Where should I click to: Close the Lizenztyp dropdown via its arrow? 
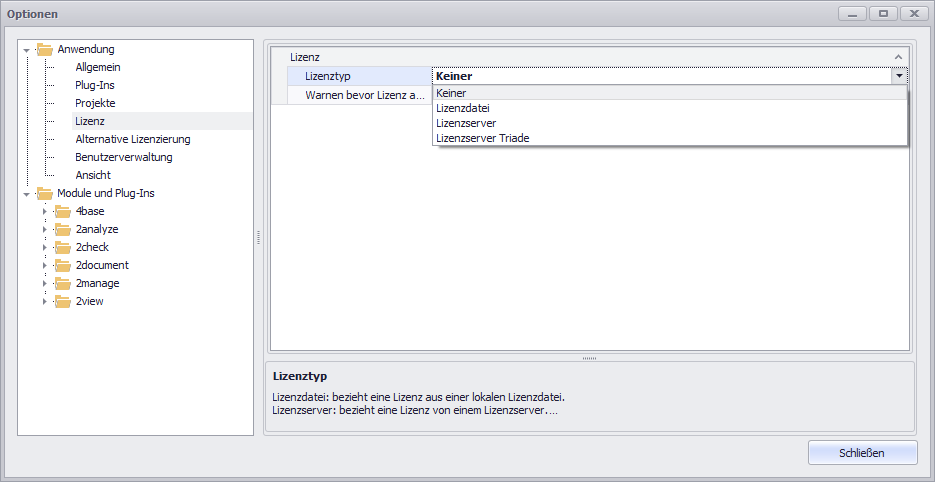point(899,76)
